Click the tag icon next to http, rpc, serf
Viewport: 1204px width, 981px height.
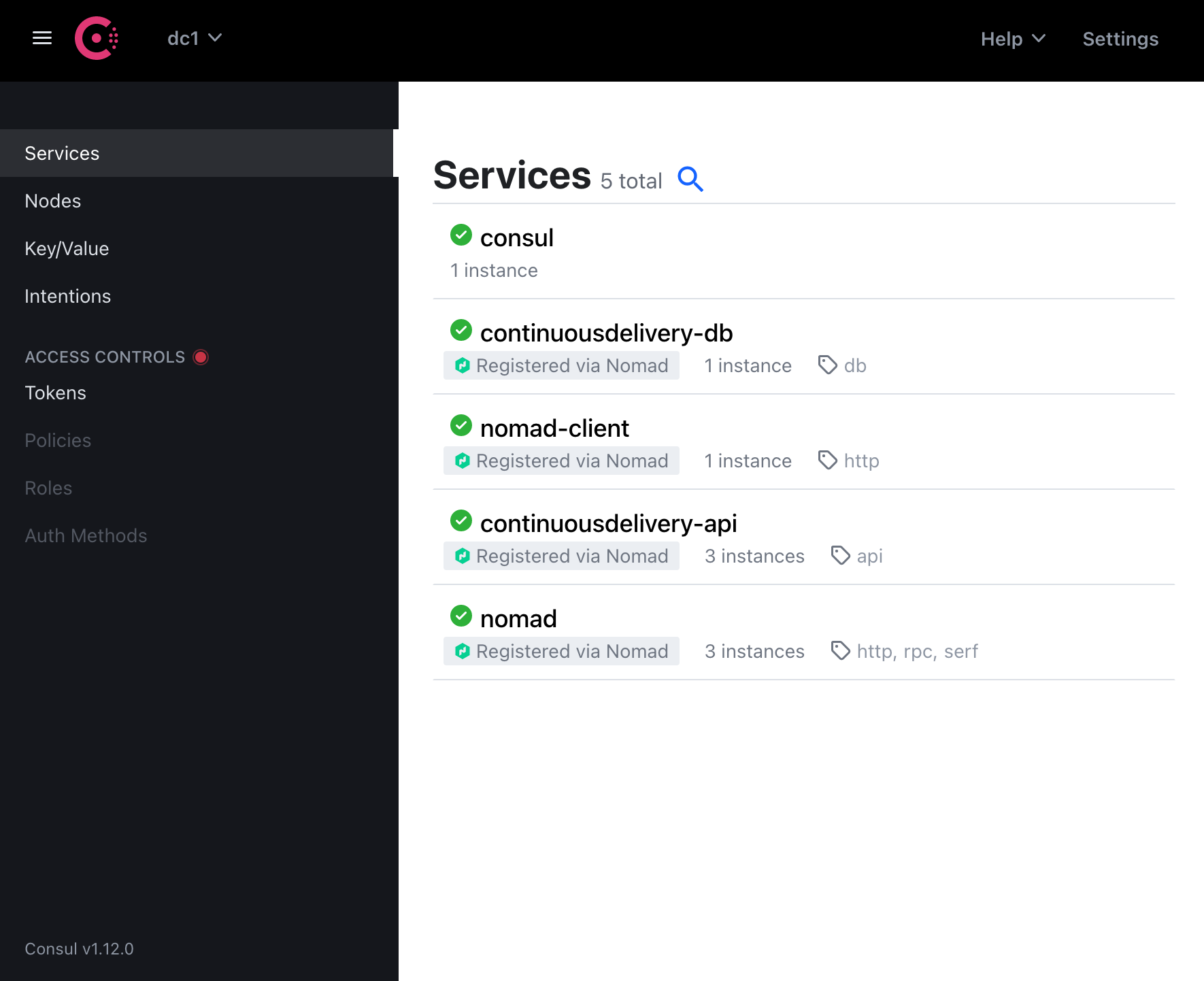pos(839,650)
